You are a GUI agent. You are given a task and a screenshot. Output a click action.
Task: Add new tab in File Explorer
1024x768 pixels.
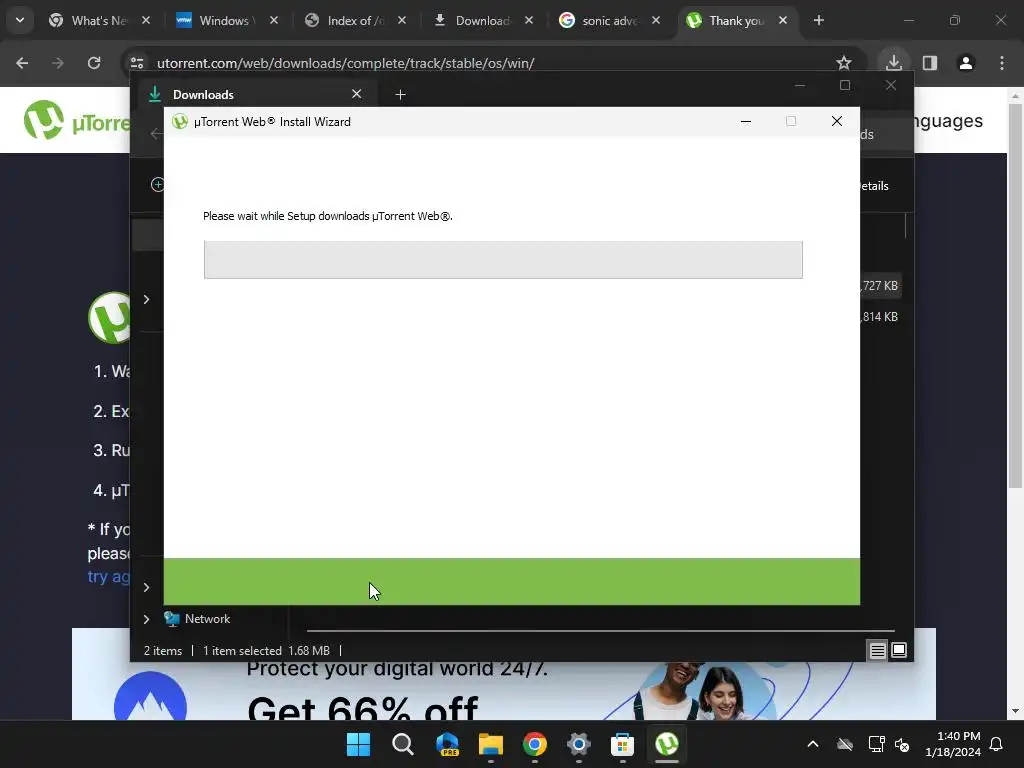click(x=400, y=95)
